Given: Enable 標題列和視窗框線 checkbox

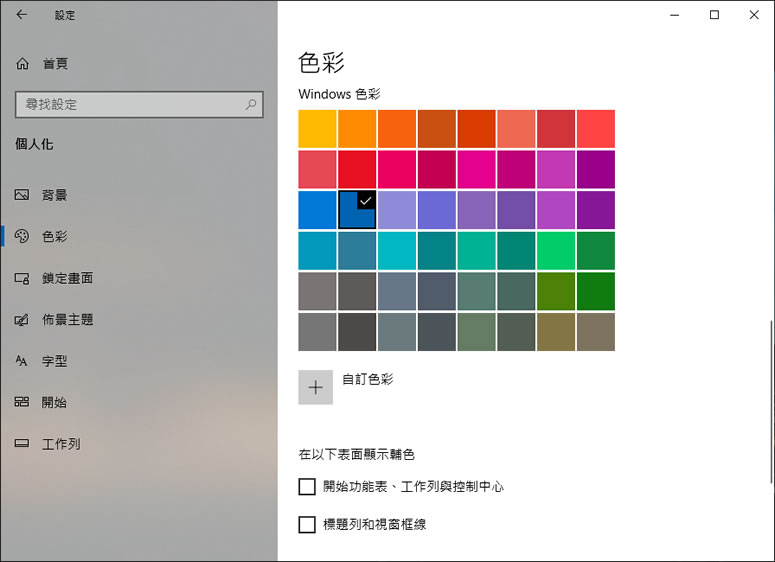Looking at the screenshot, I should click(307, 524).
